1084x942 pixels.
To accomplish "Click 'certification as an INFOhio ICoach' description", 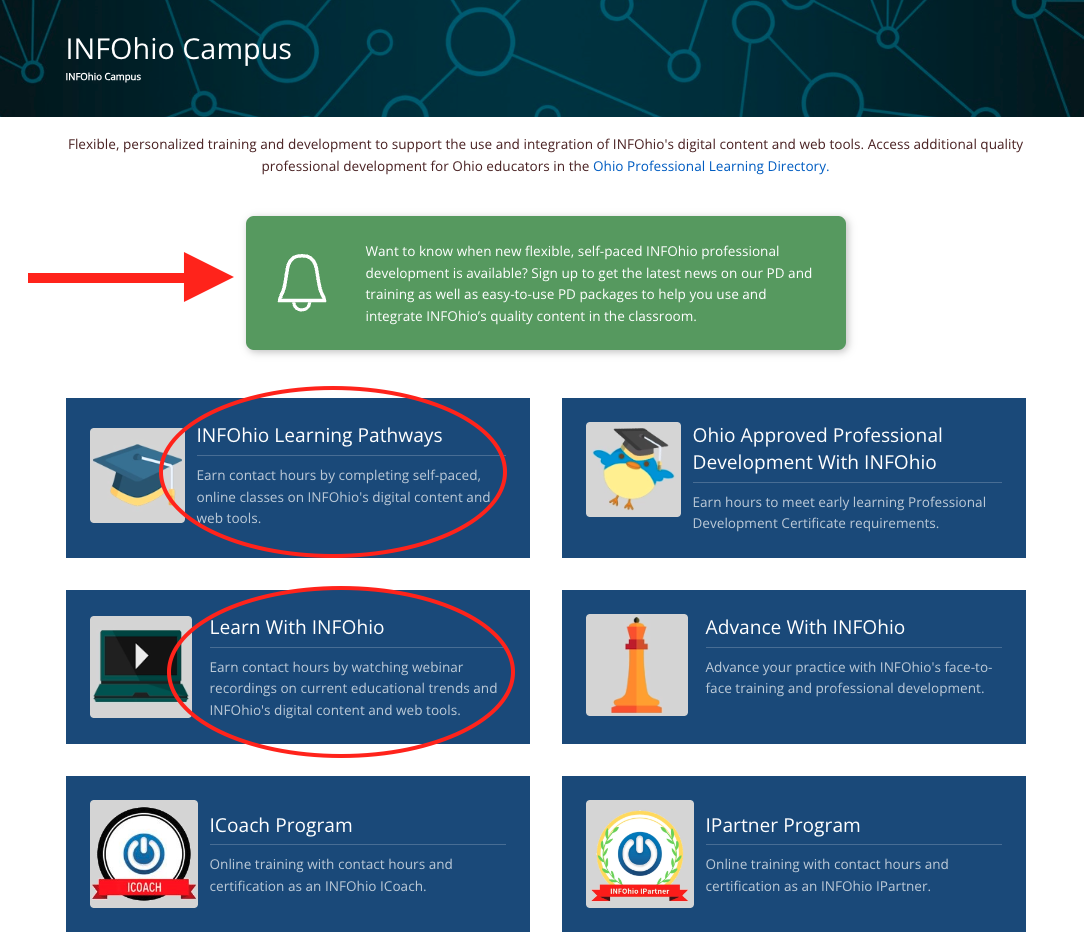I will 331,875.
